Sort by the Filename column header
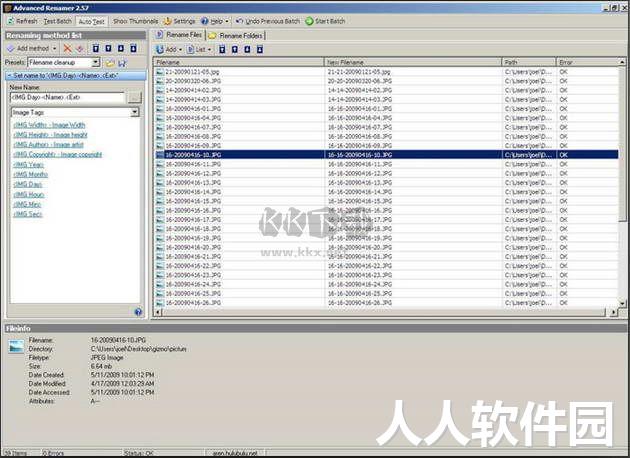 (x=239, y=62)
